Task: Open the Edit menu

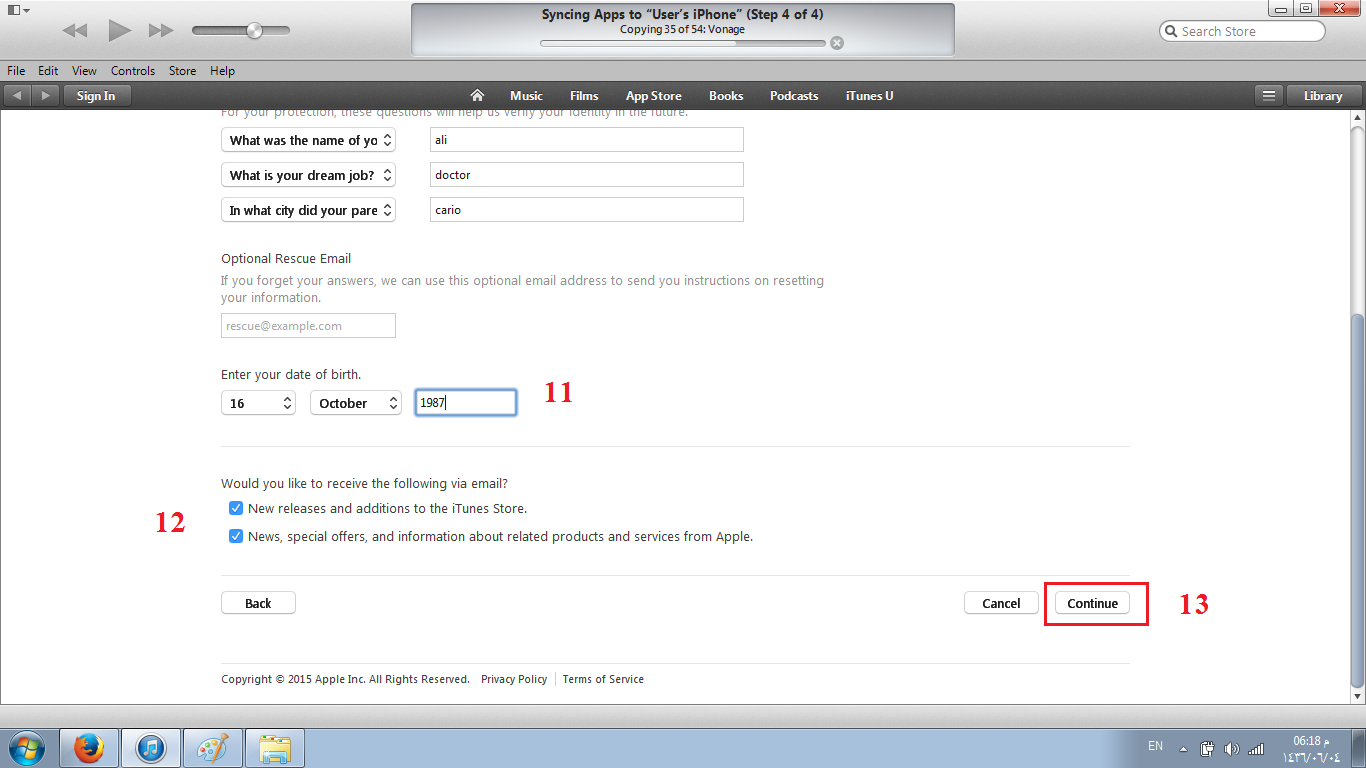Action: coord(48,71)
